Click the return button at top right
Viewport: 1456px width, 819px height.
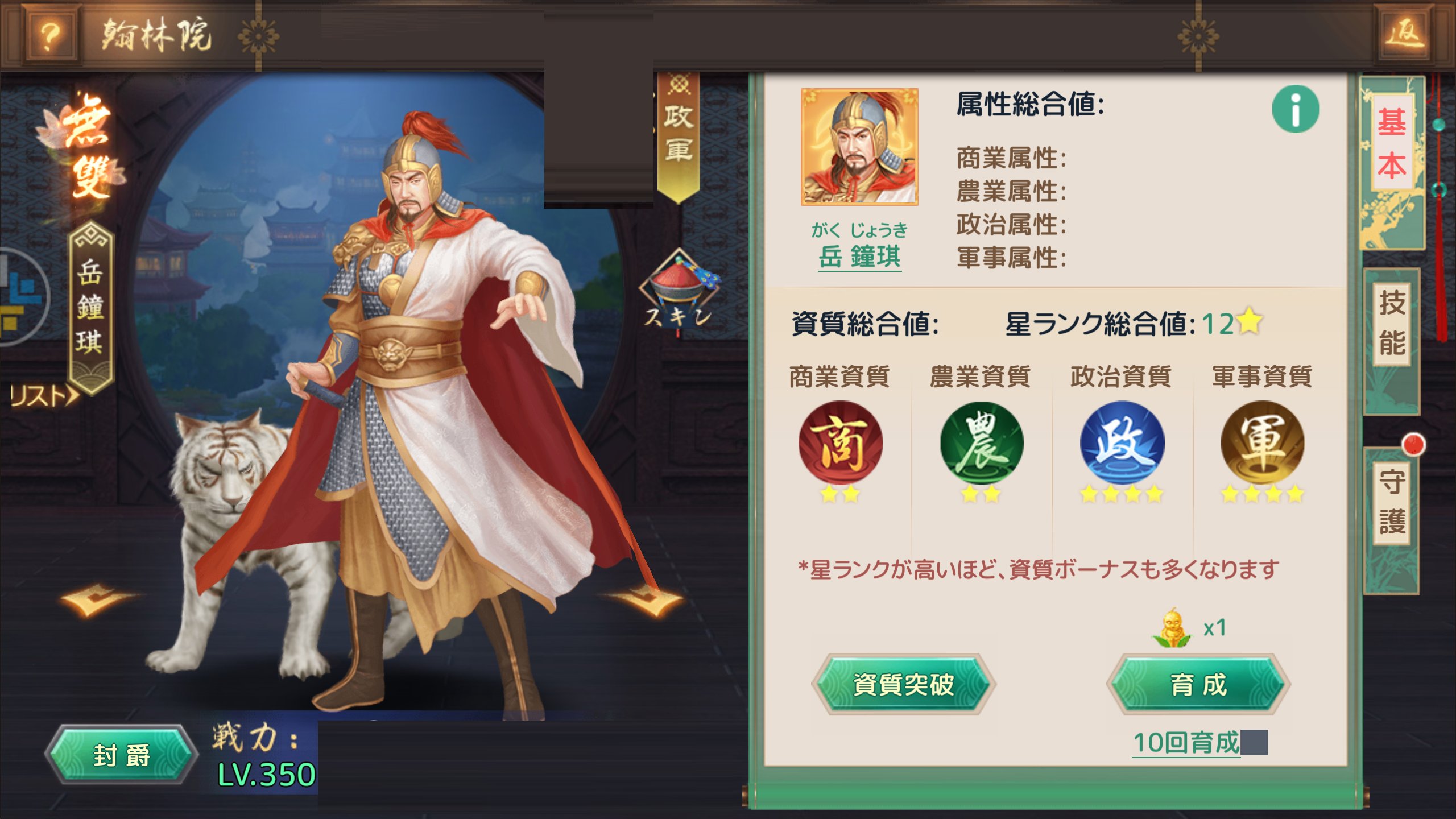tap(1404, 35)
